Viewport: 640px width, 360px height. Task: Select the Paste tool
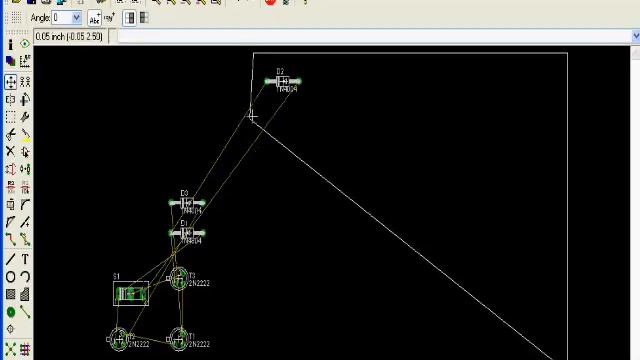[25, 134]
